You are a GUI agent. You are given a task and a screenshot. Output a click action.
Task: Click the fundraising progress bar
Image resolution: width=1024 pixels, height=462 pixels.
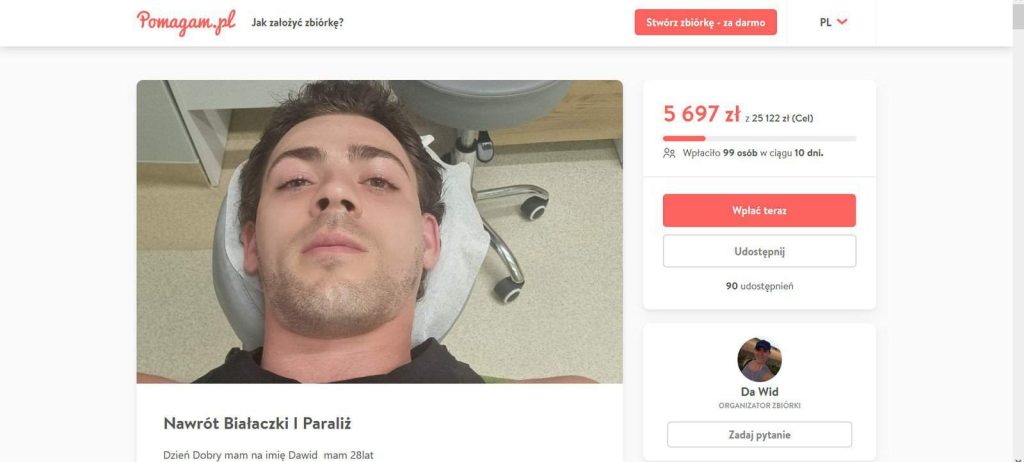(x=759, y=139)
